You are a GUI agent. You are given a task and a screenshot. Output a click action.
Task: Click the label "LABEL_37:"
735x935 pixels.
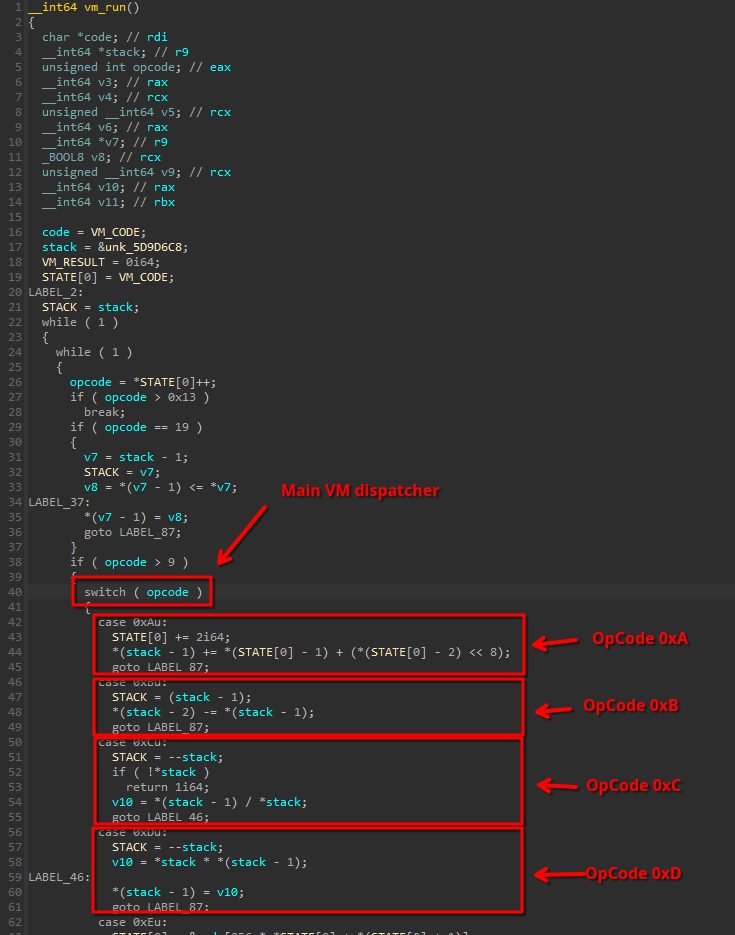coord(60,502)
